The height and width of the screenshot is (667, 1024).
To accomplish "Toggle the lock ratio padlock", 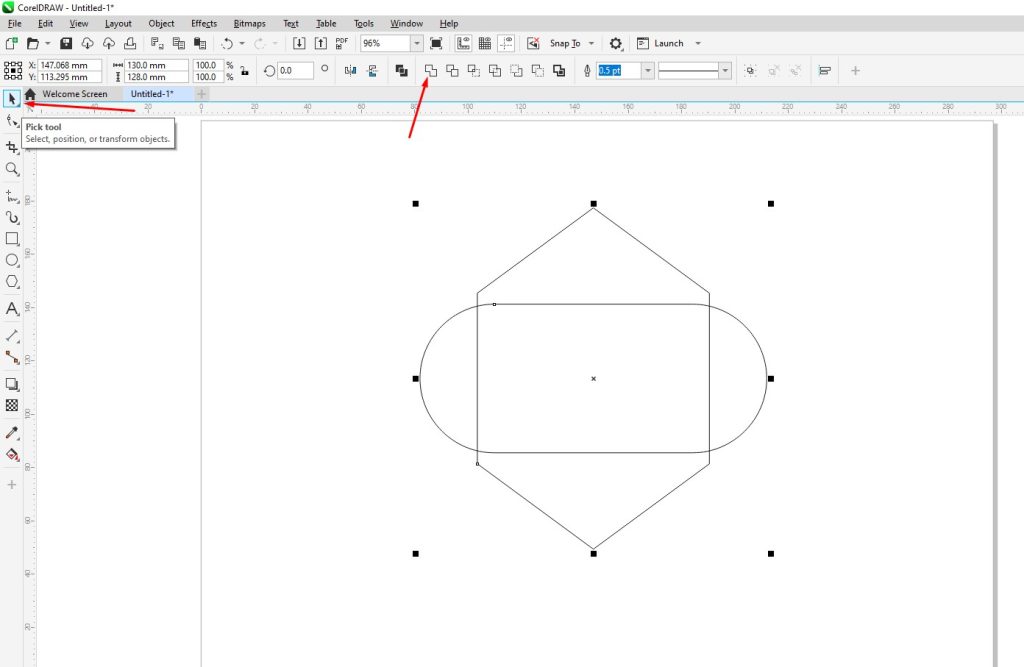I will [244, 71].
